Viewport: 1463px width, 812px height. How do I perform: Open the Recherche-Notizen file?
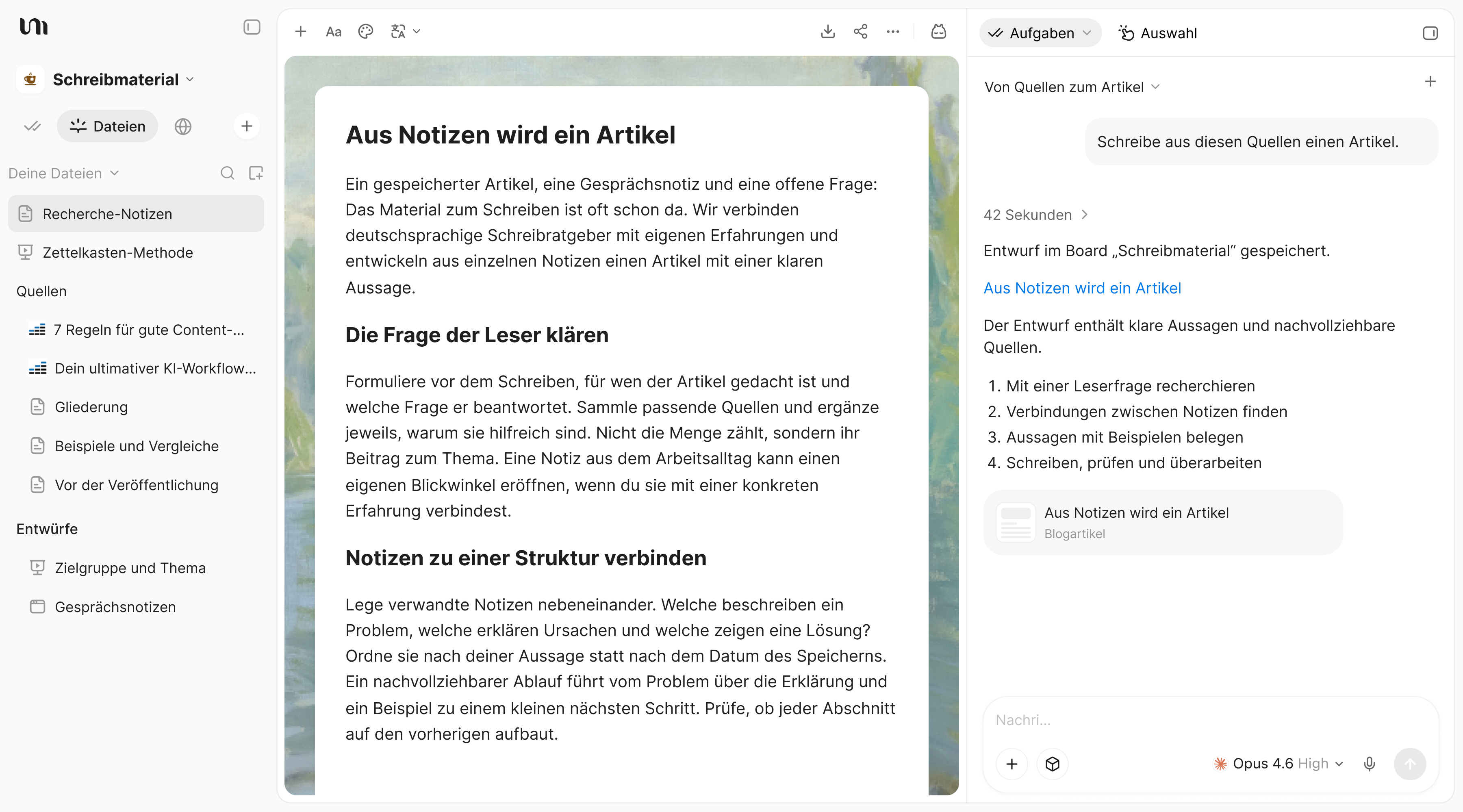[x=136, y=213]
